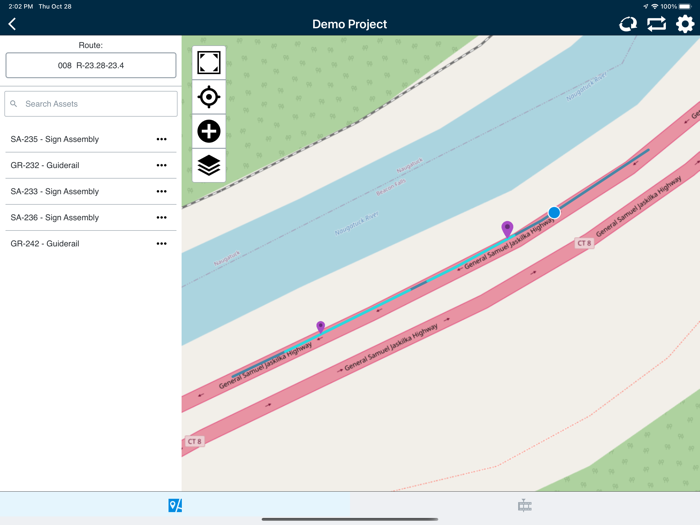Select SA-233 - Sign Assembly row
700x525 pixels.
coord(91,192)
